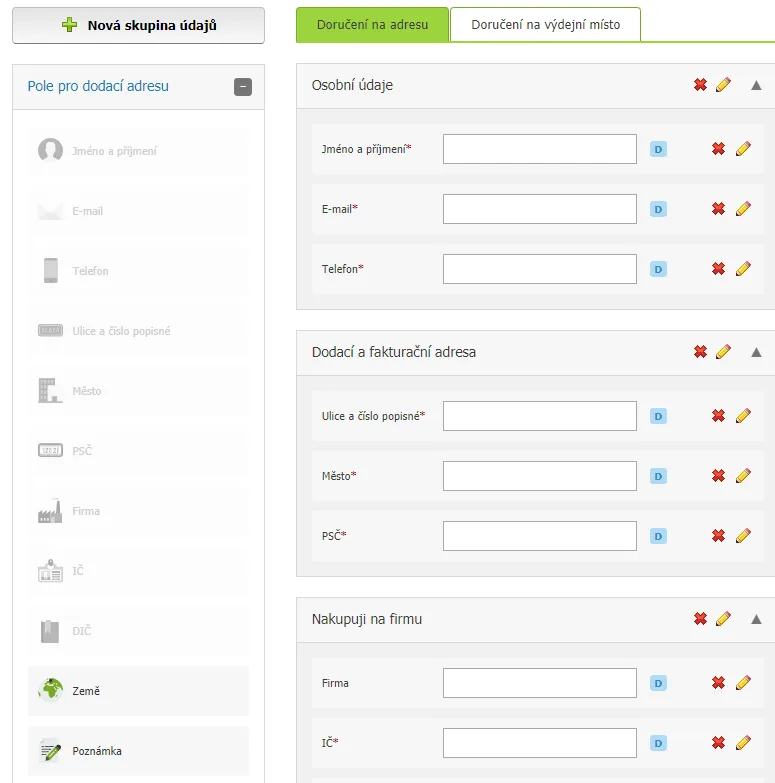Click into the Ulice a číslo popisné input
The height and width of the screenshot is (783, 775).
point(540,416)
